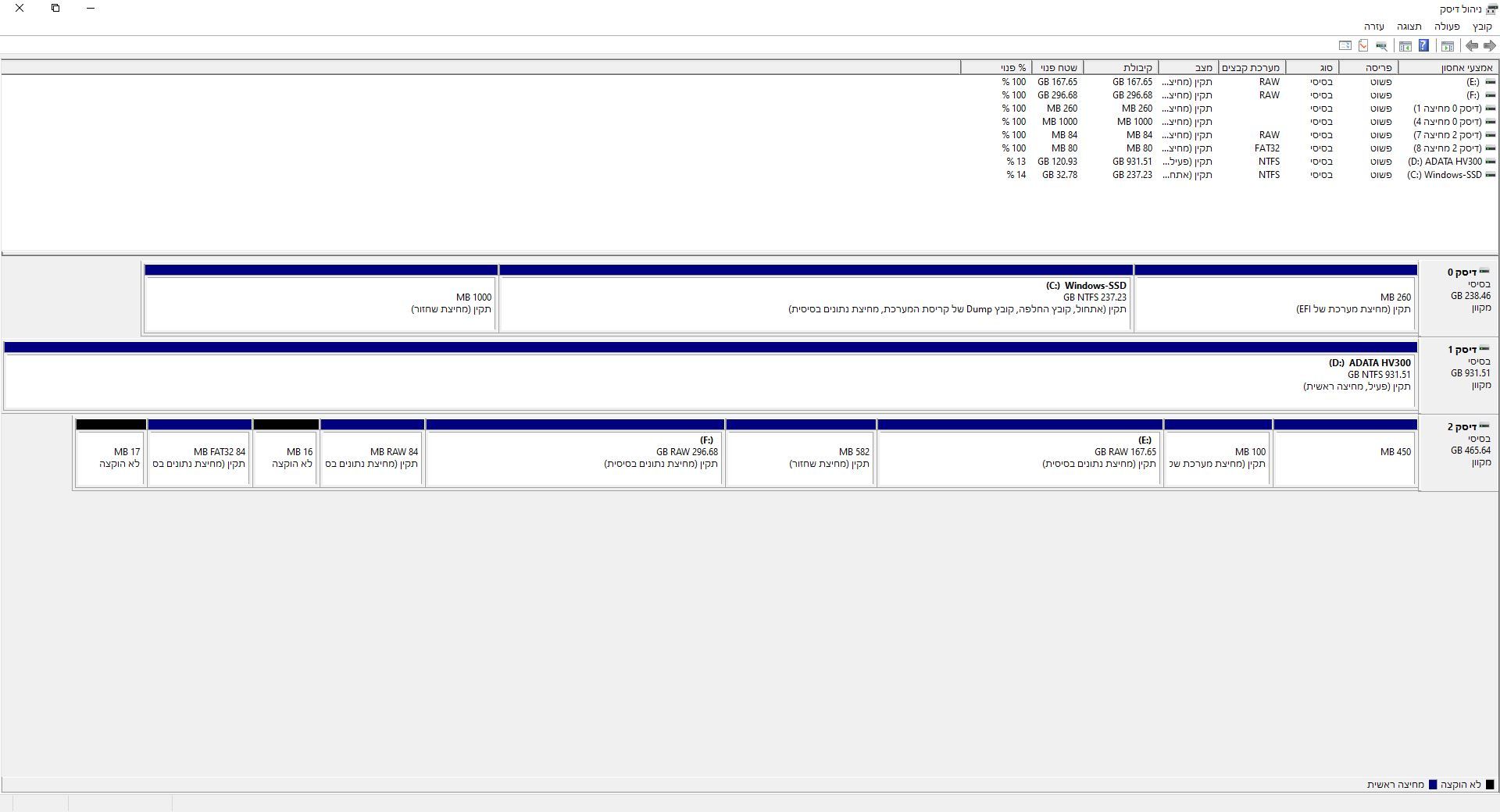Open the blue Help question mark icon
Viewport: 1500px width, 812px height.
[1423, 45]
